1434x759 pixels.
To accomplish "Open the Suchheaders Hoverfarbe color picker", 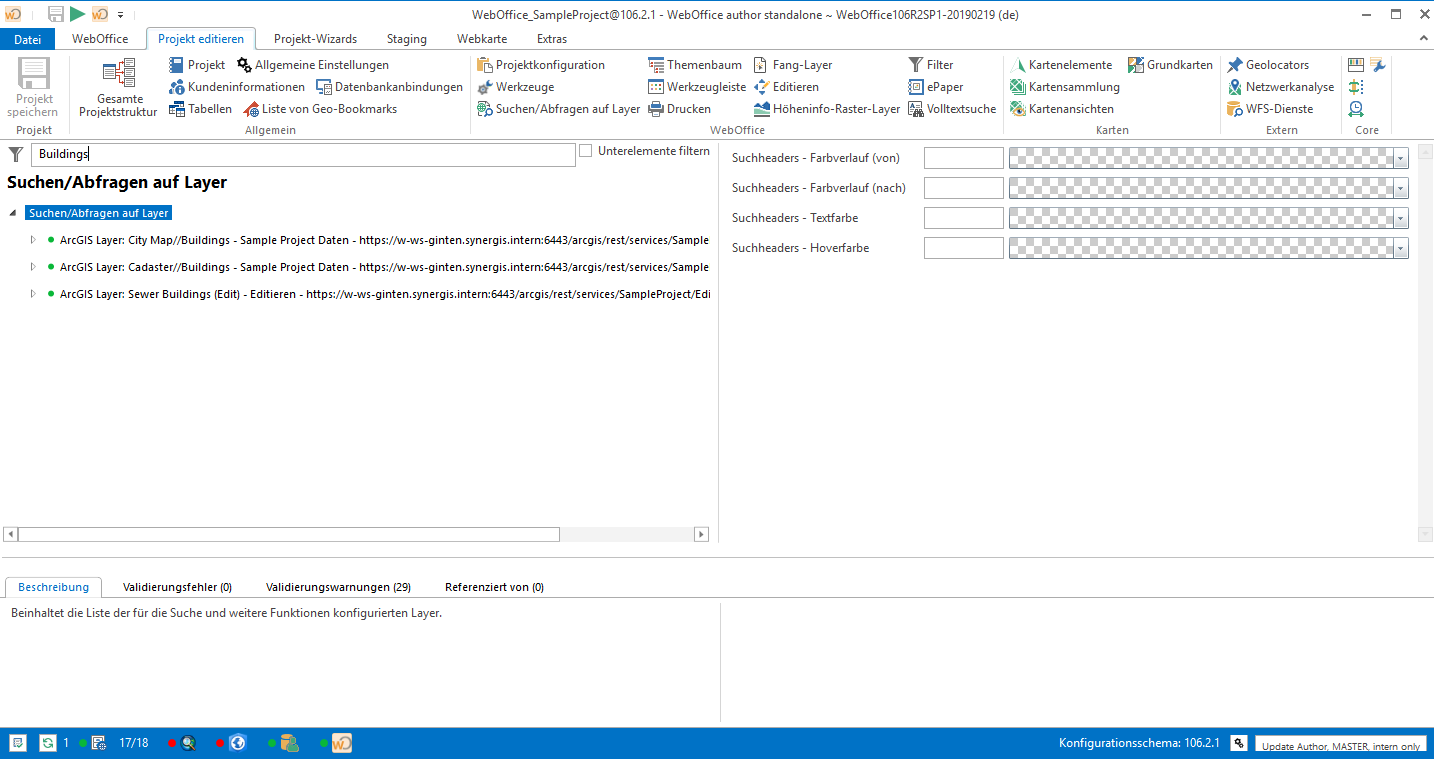I will click(x=1400, y=247).
